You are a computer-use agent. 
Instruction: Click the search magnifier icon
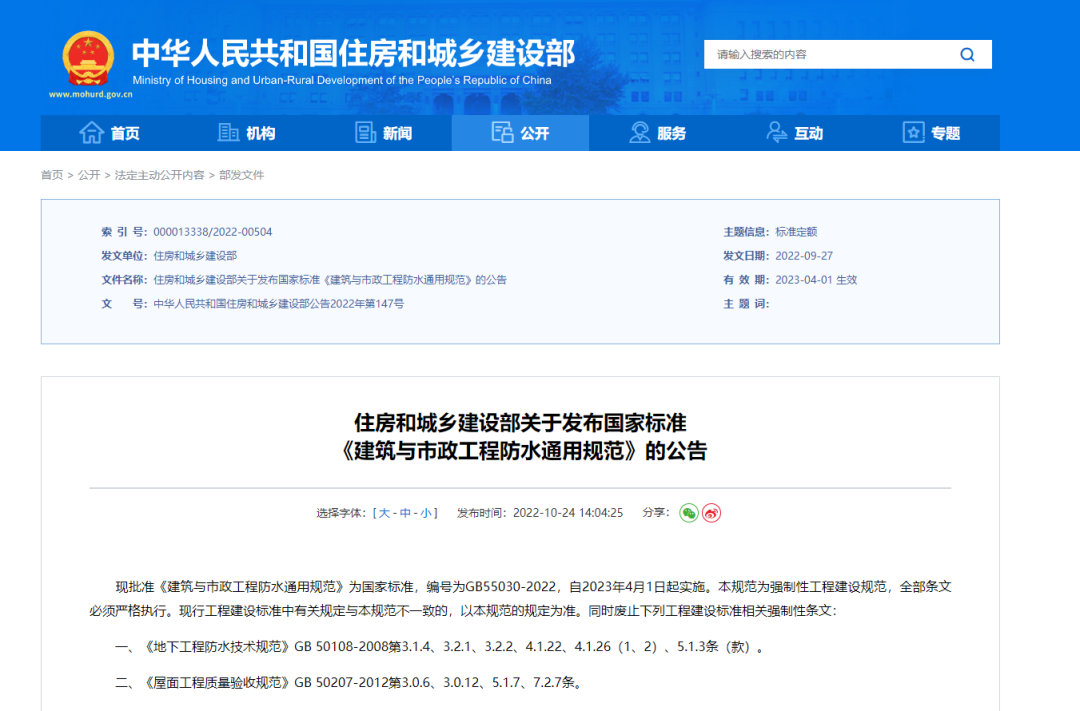(x=967, y=55)
